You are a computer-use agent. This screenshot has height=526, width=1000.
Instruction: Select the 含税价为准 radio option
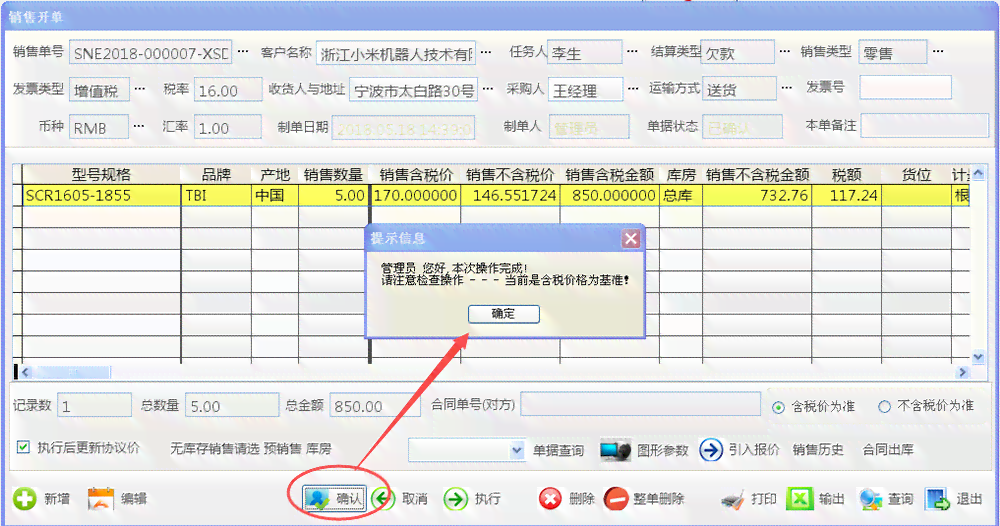click(x=778, y=407)
